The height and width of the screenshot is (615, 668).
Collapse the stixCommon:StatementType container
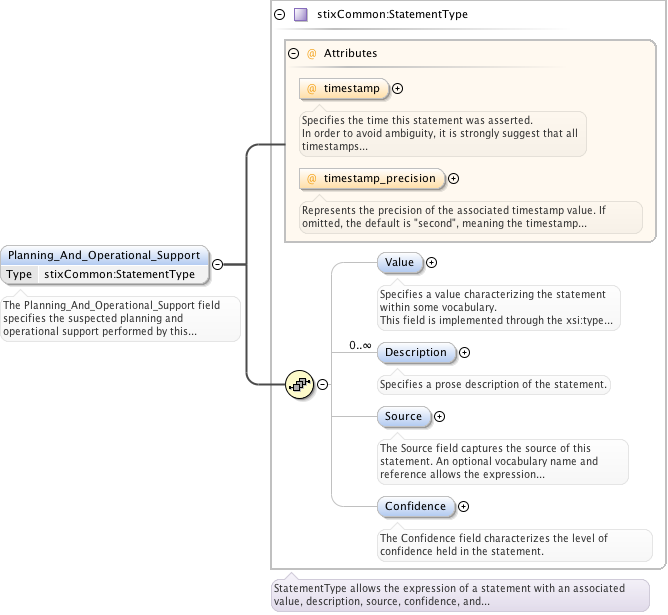(x=279, y=15)
